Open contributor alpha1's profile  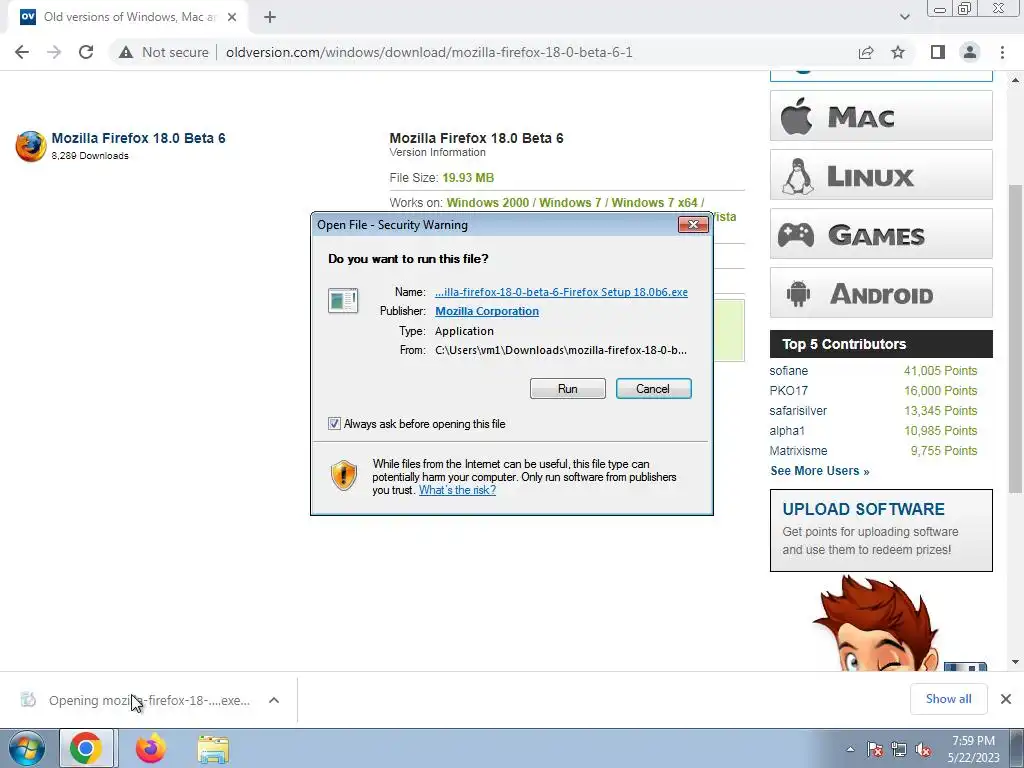point(787,430)
